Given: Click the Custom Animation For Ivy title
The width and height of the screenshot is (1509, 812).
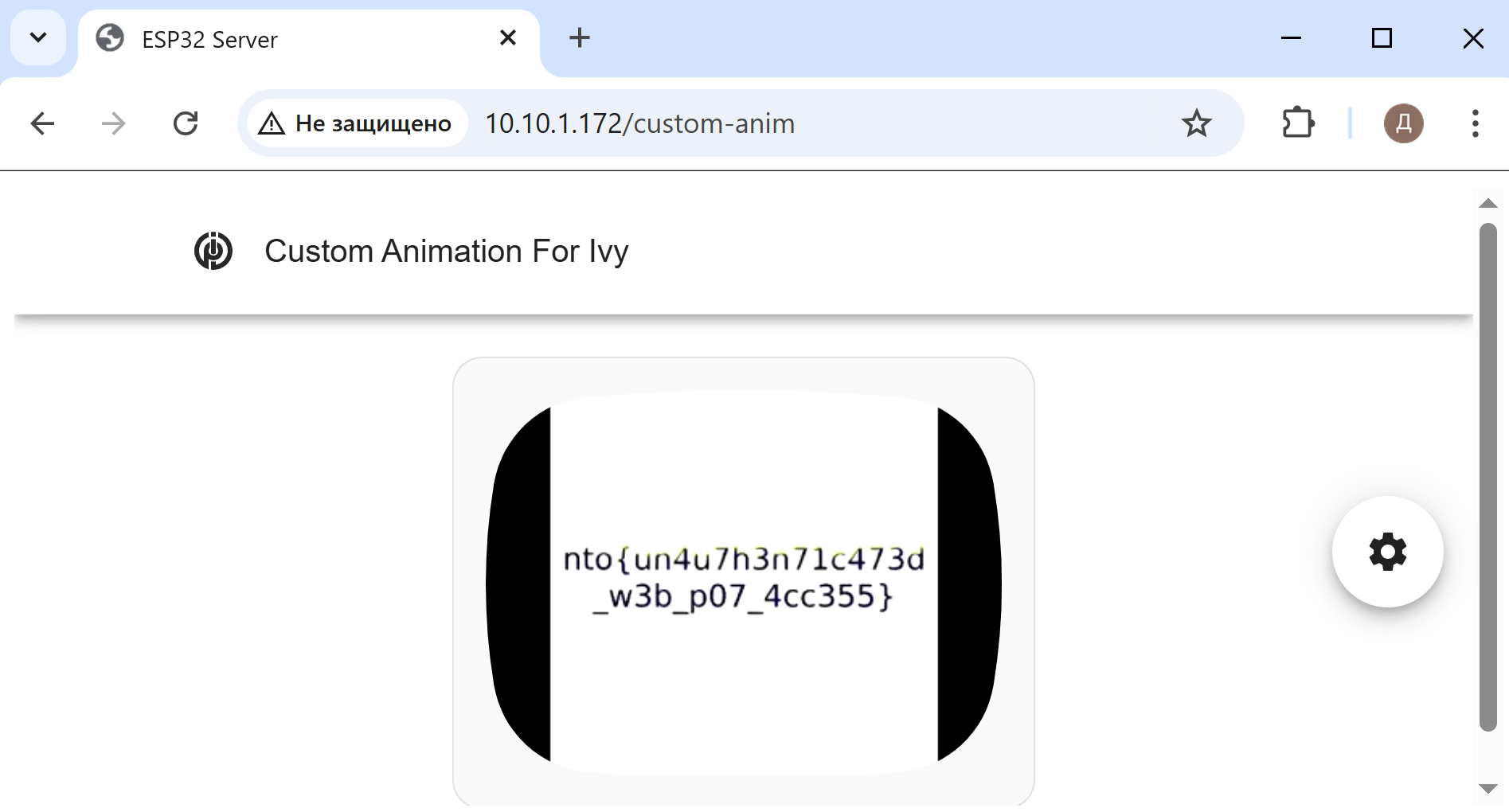Looking at the screenshot, I should [x=446, y=251].
